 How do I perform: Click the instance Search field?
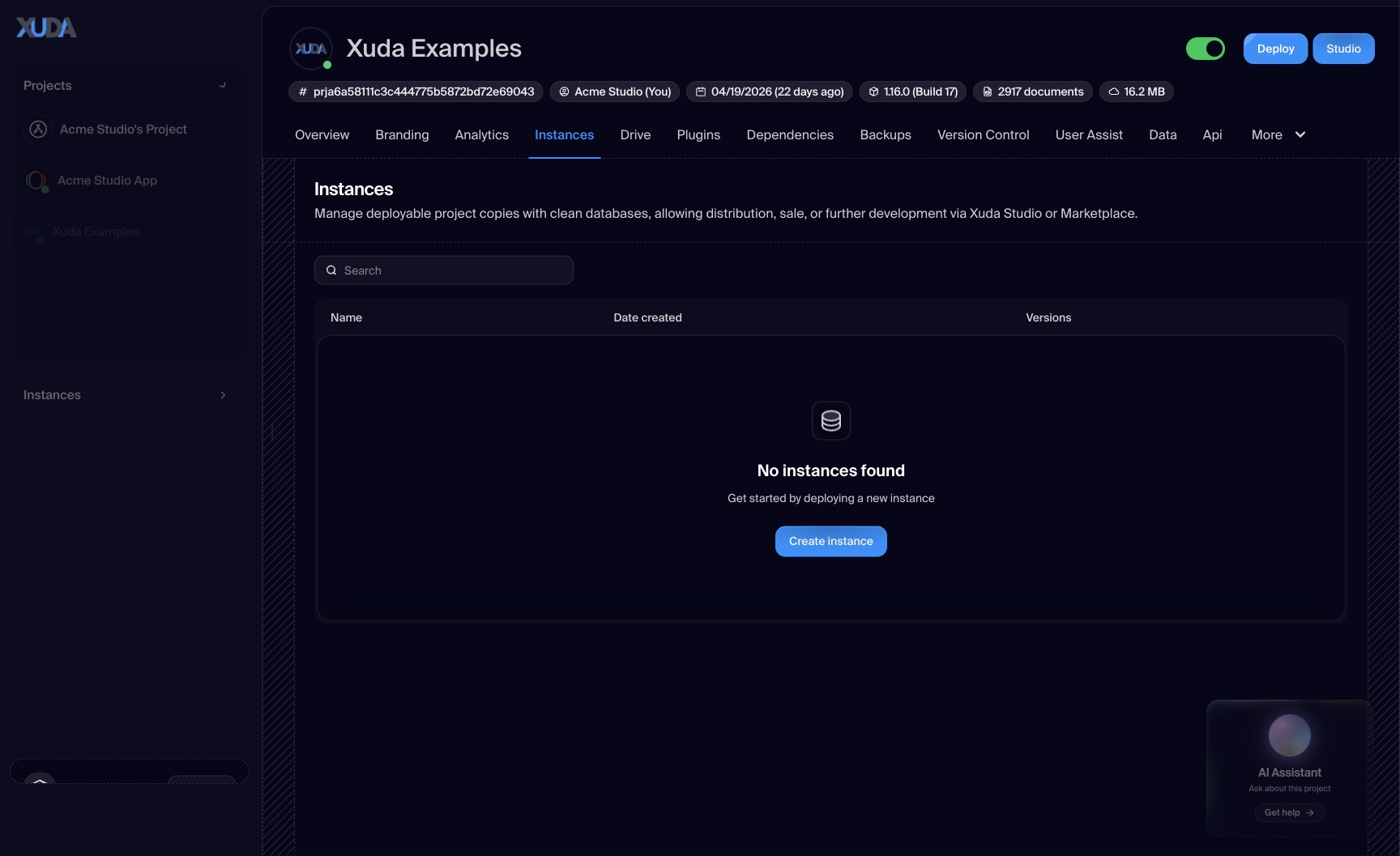[444, 270]
